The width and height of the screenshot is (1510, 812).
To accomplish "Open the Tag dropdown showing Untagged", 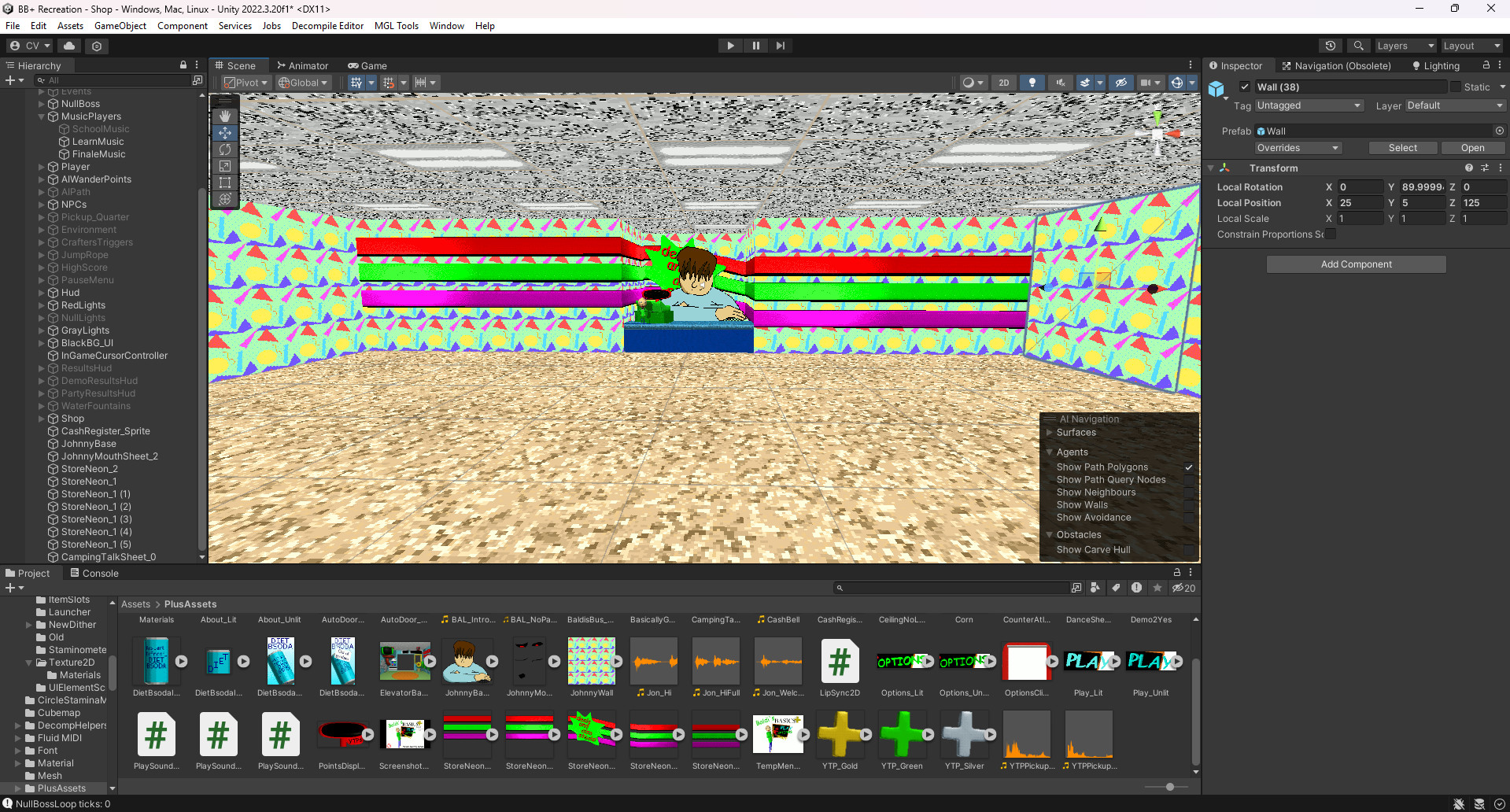I will (x=1309, y=105).
